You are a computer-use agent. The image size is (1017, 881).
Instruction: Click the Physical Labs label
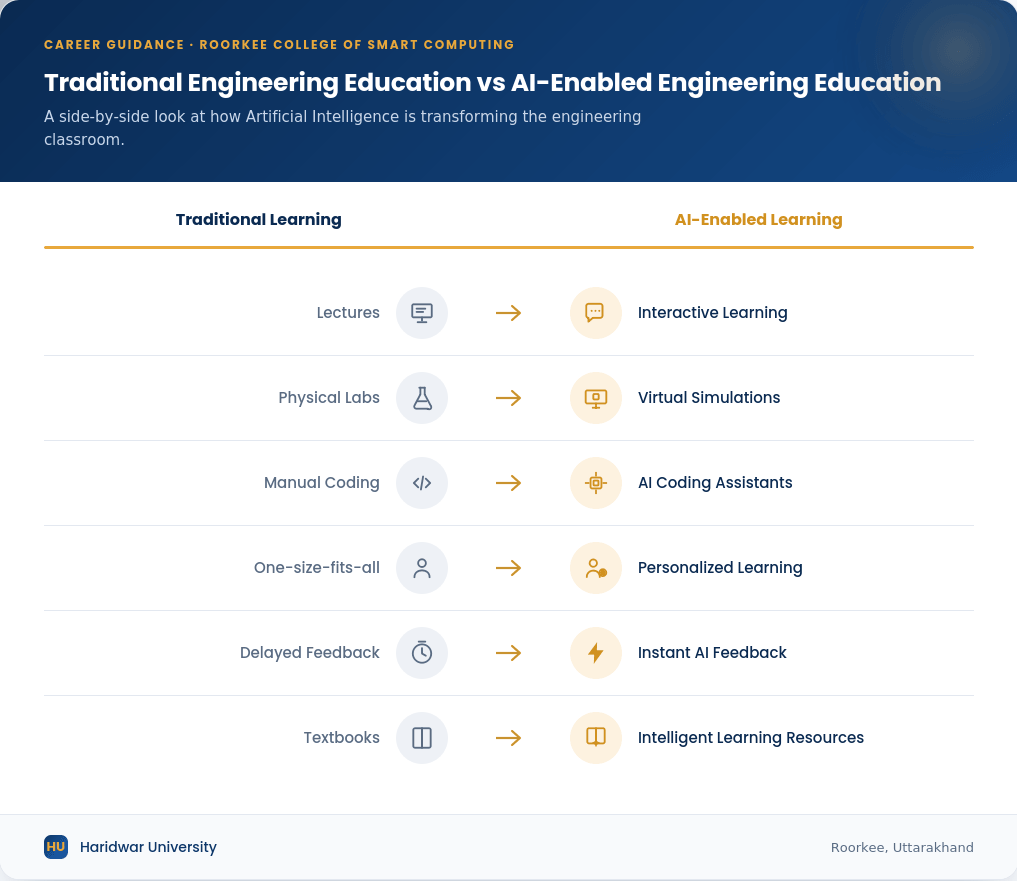click(329, 398)
